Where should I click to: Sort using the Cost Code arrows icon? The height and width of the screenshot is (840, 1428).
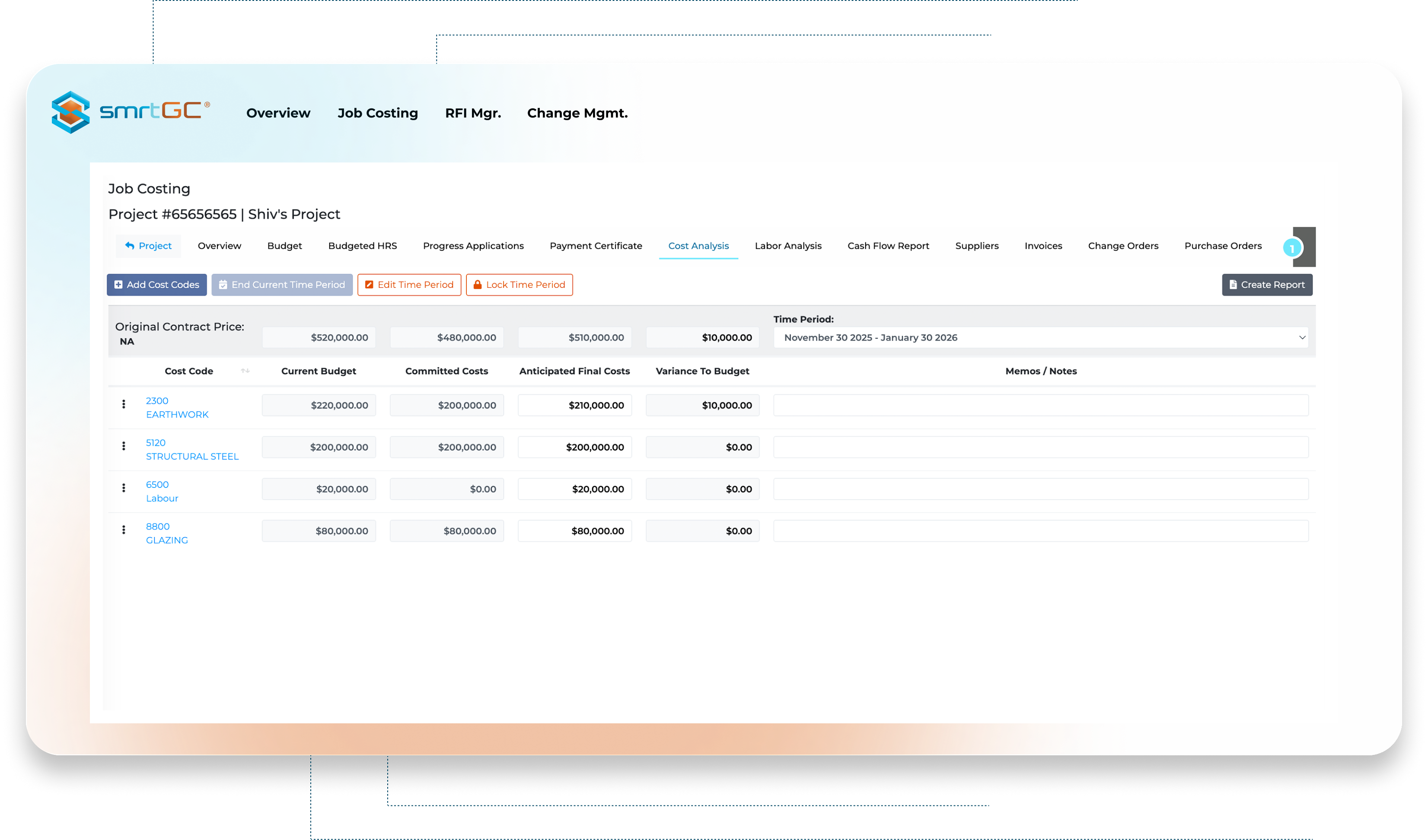pos(245,371)
